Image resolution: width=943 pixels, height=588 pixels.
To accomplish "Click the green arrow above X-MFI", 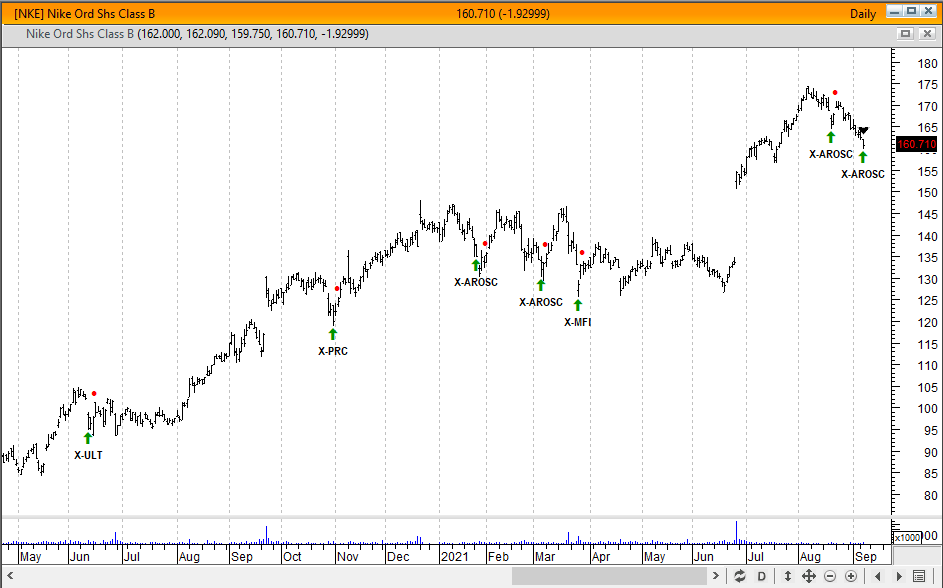I will point(577,305).
